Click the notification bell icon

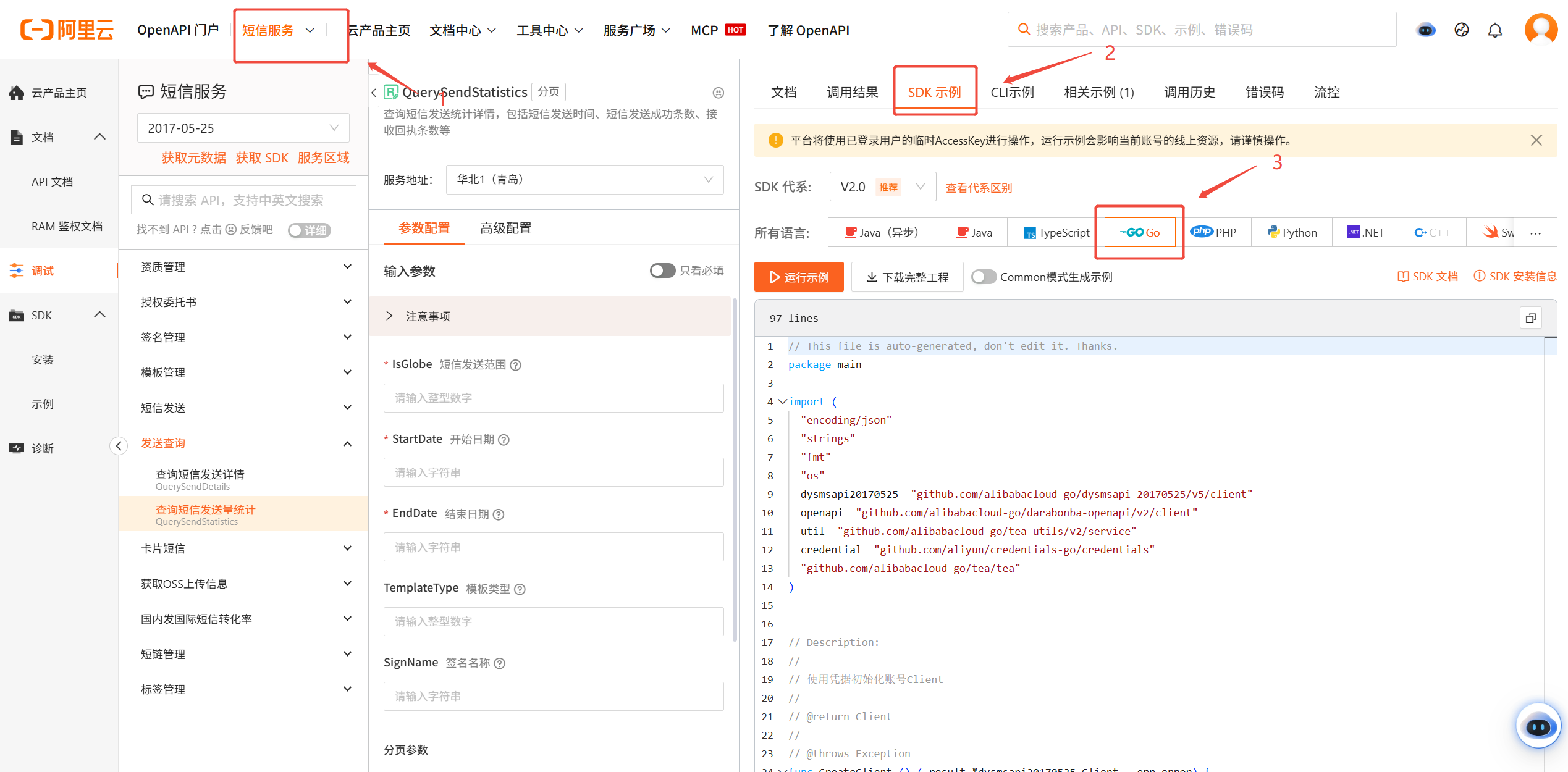click(1494, 30)
